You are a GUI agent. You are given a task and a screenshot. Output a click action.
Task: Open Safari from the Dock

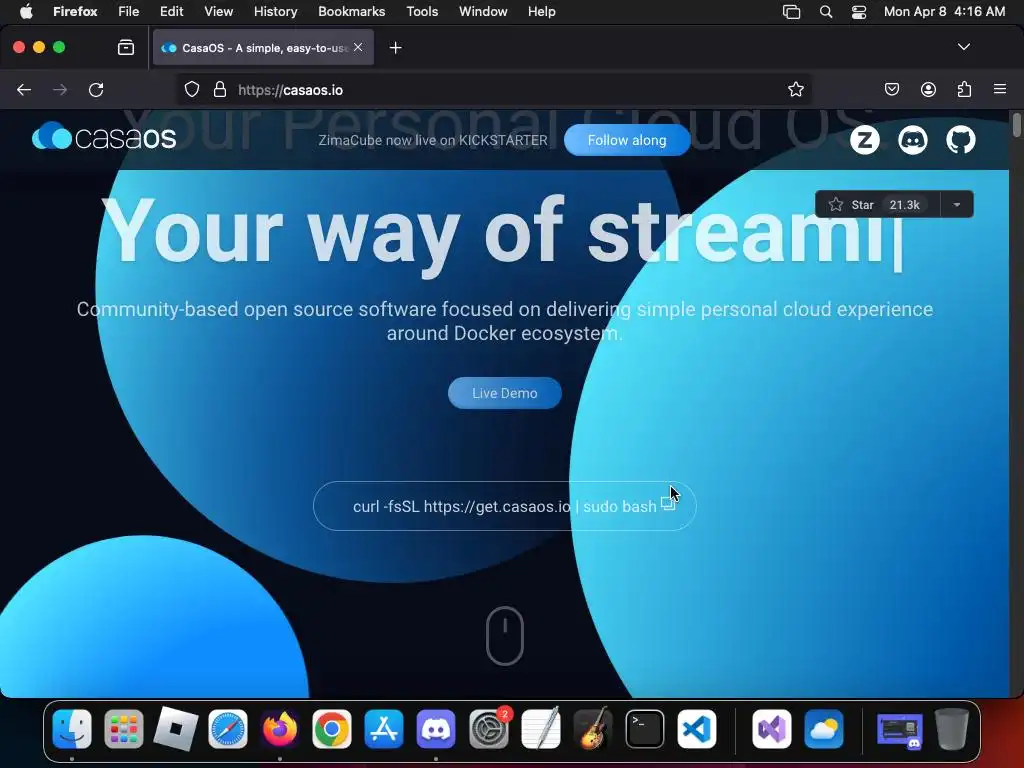[x=228, y=728]
